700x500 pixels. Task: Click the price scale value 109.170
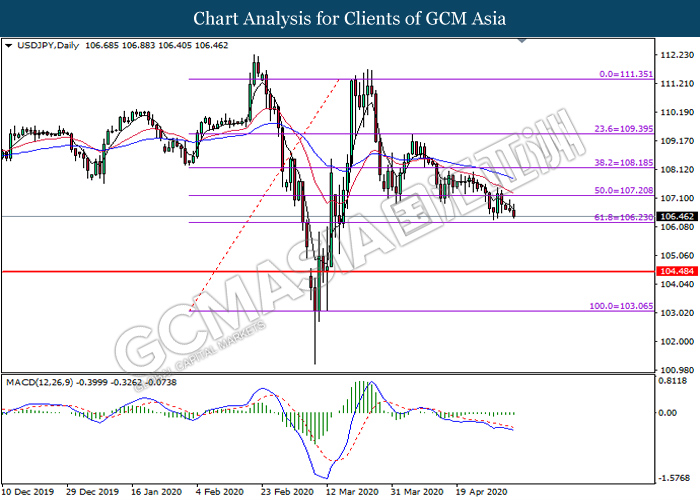[677, 141]
